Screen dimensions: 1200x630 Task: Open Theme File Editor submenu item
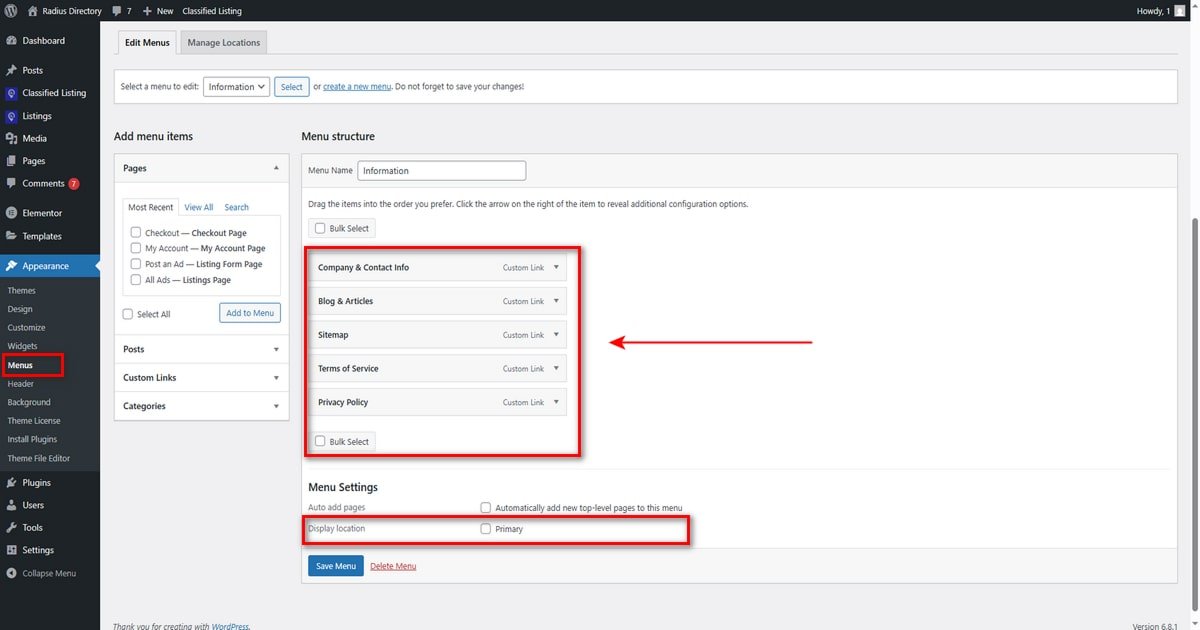pos(39,458)
